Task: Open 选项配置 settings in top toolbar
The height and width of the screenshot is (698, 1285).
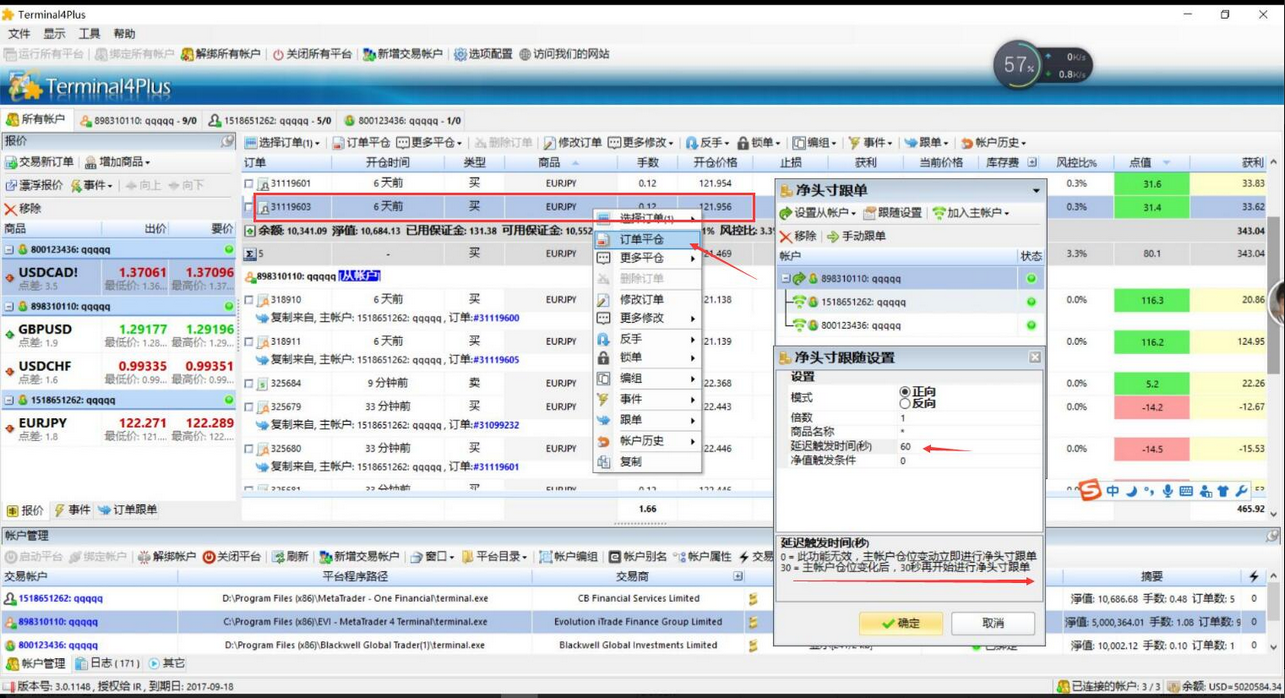Action: [x=483, y=54]
